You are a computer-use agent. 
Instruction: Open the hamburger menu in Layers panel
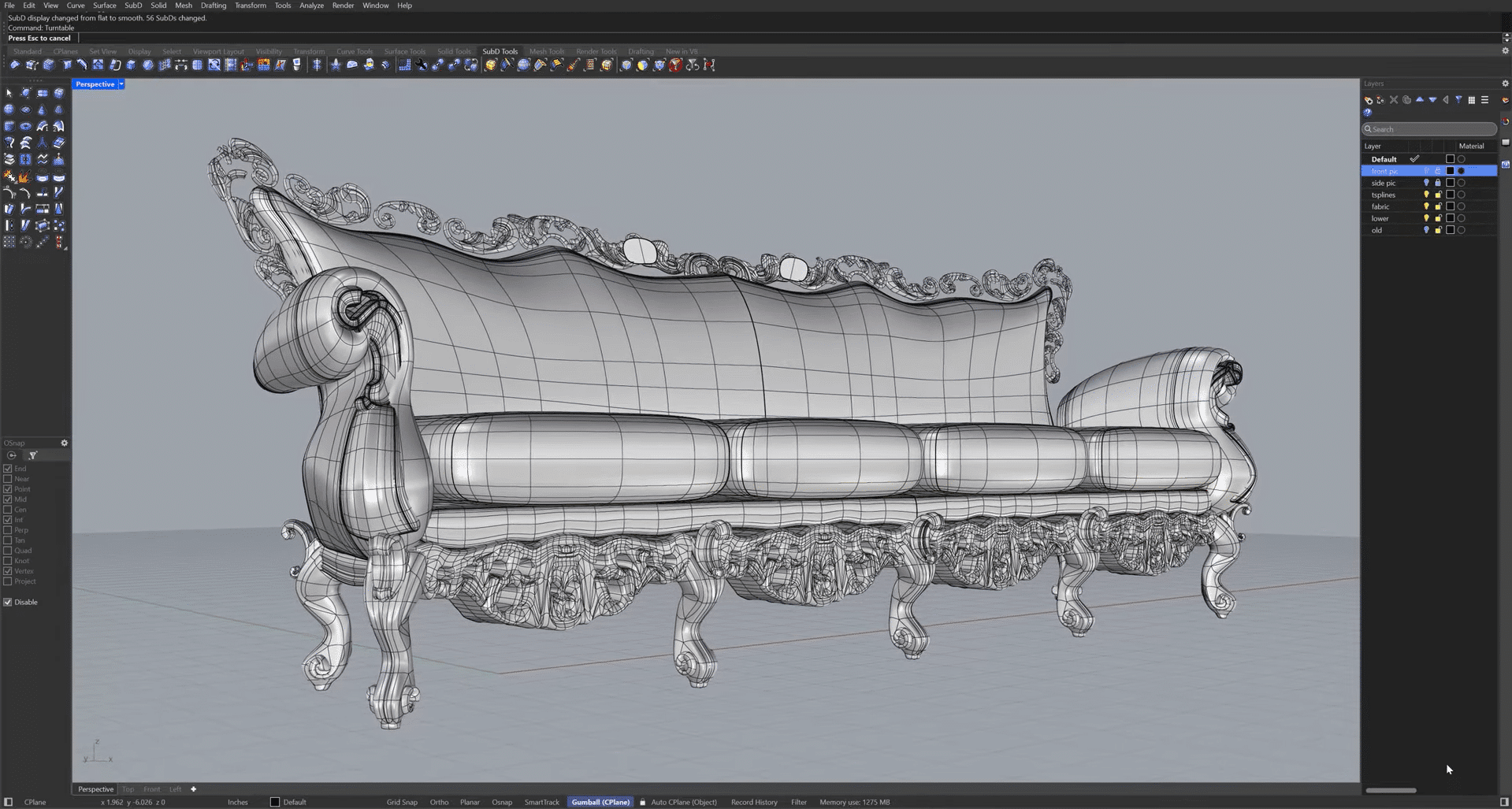[x=1485, y=100]
